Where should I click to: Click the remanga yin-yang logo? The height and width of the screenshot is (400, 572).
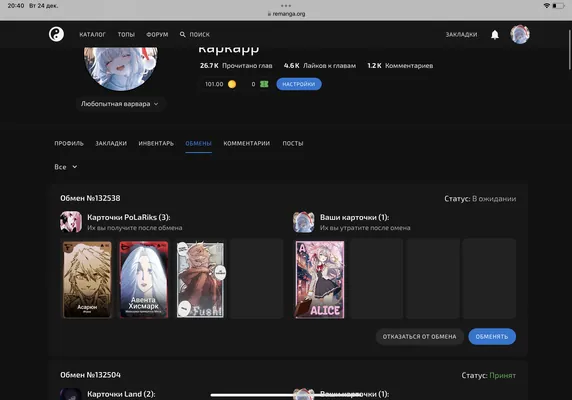[x=56, y=34]
